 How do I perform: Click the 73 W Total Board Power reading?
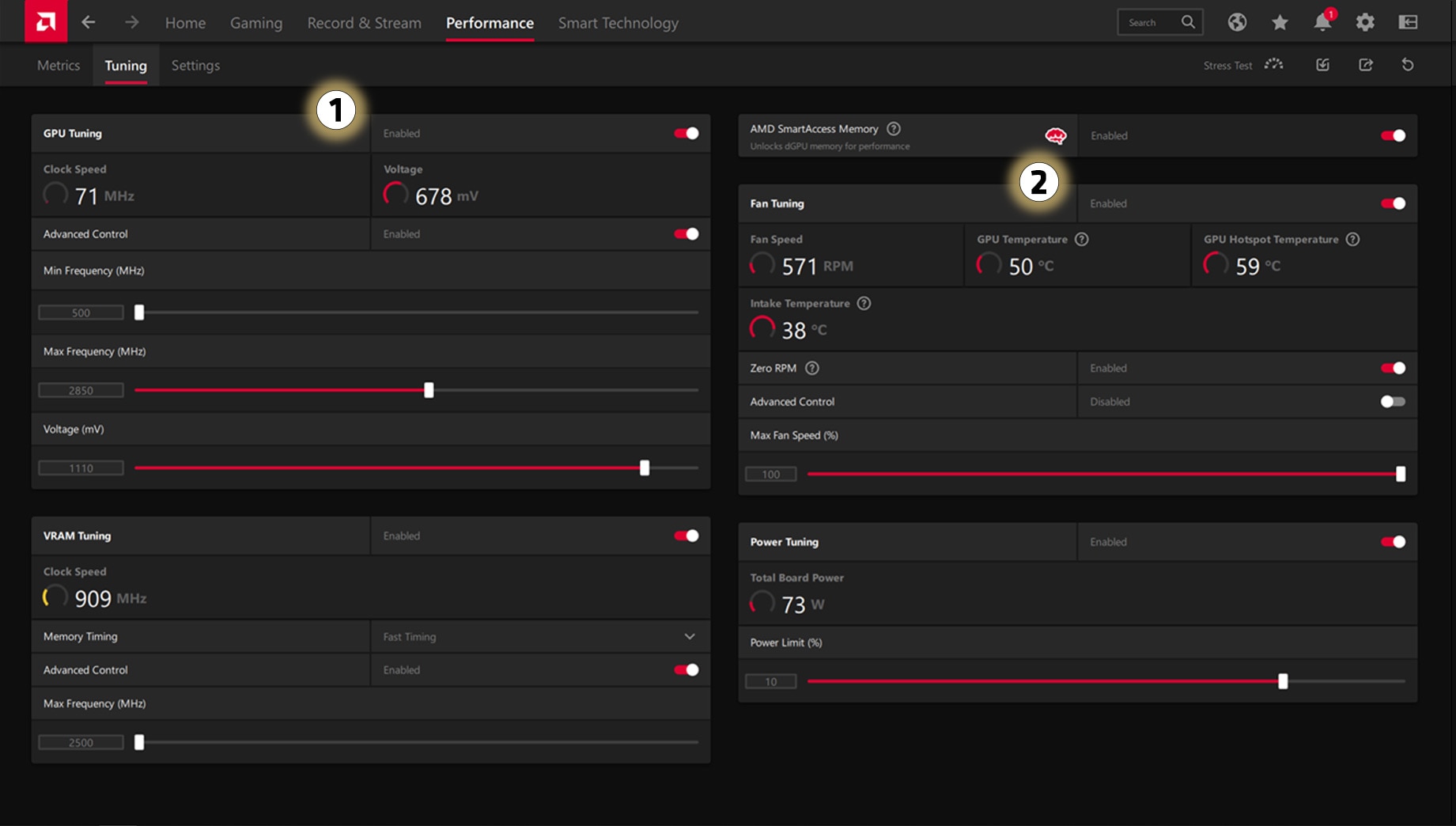[803, 605]
